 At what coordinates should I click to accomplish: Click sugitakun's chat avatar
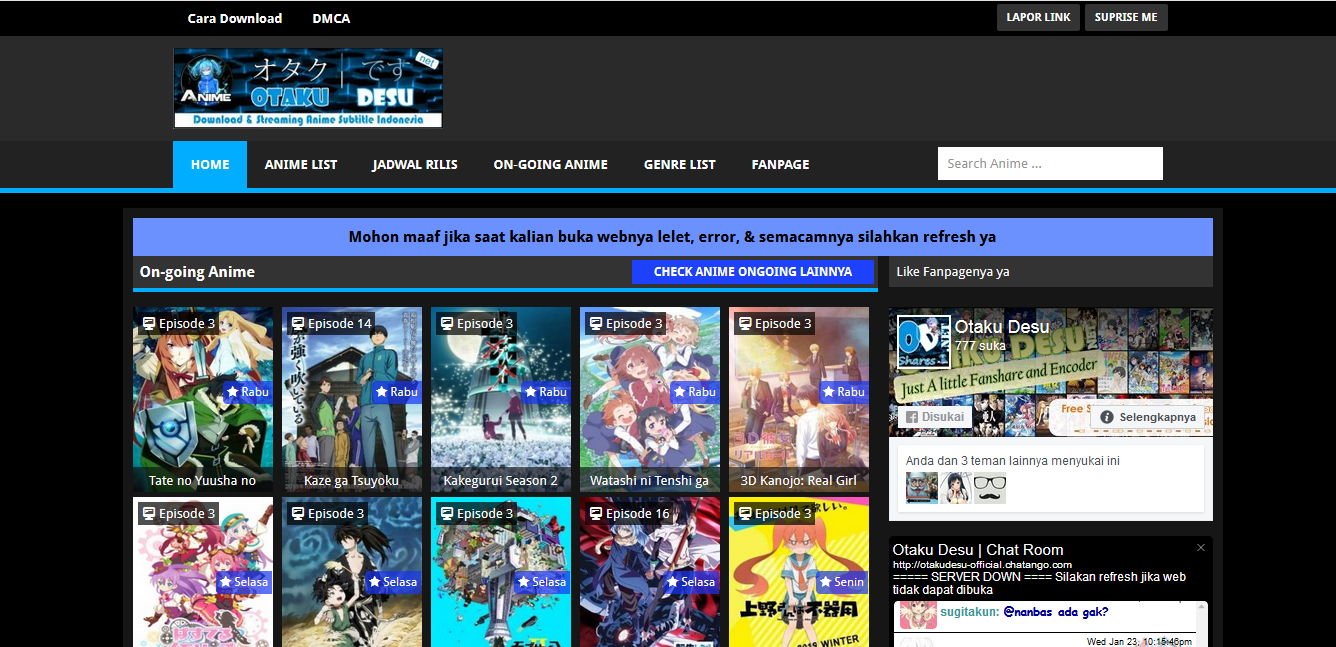[x=918, y=615]
